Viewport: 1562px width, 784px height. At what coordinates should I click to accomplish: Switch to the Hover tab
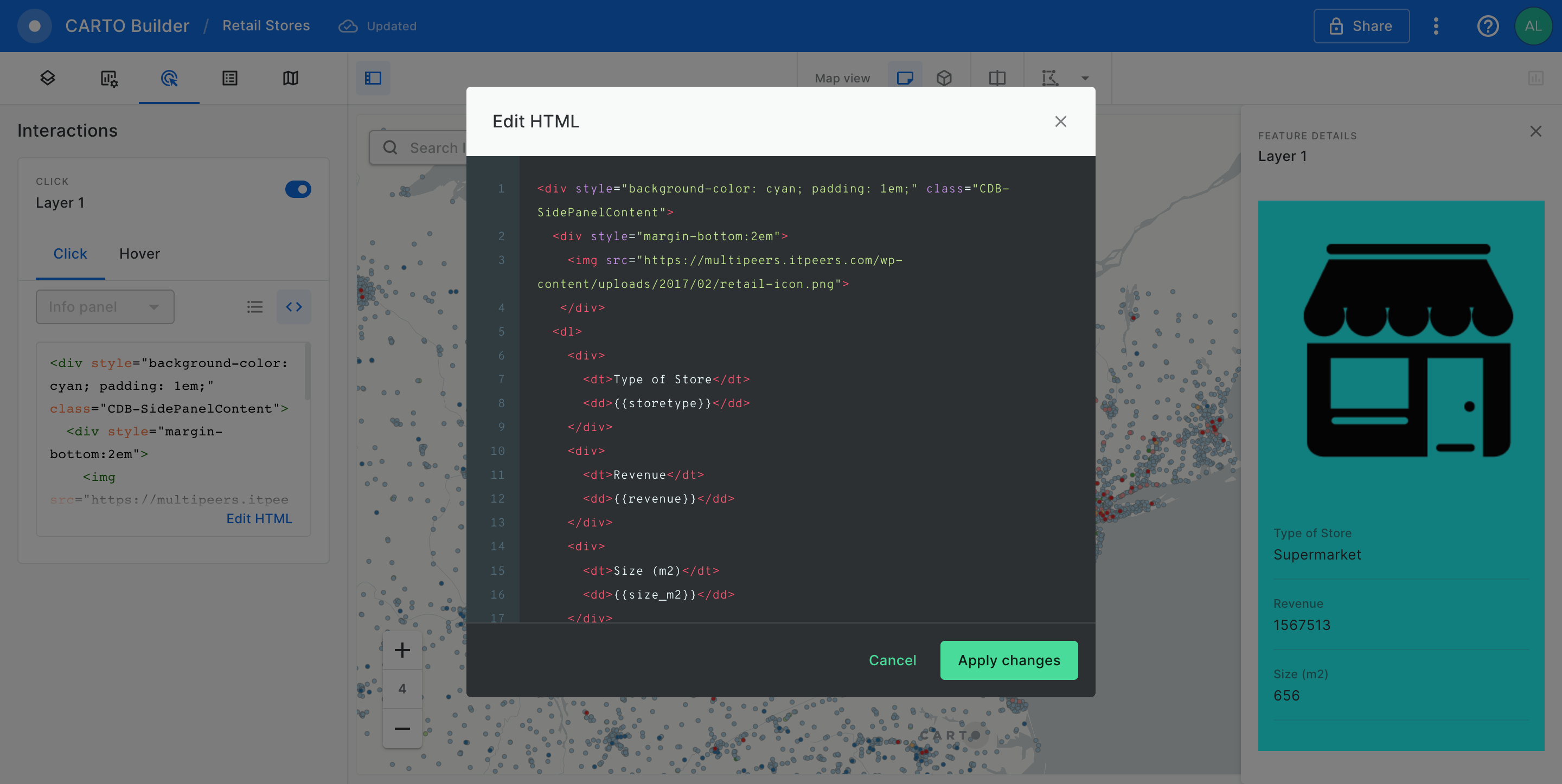139,253
